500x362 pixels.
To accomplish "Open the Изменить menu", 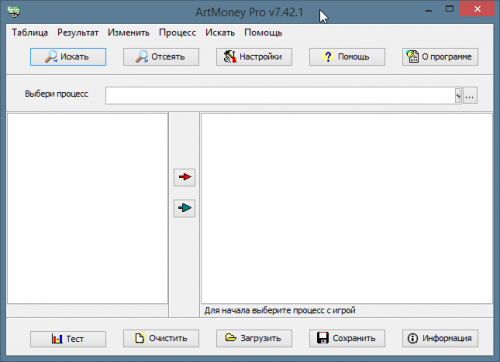I will point(128,33).
